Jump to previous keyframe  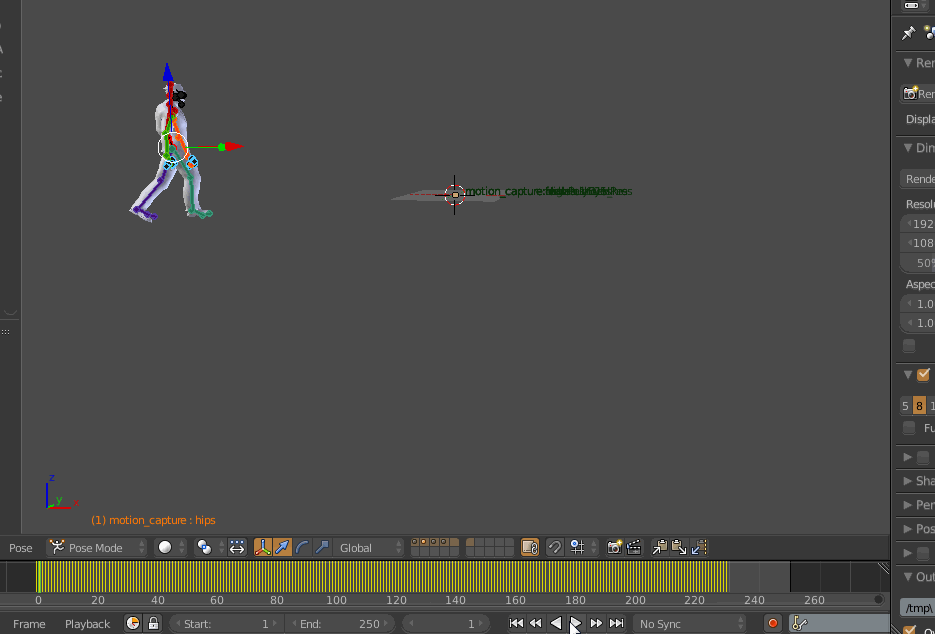pyautogui.click(x=536, y=624)
